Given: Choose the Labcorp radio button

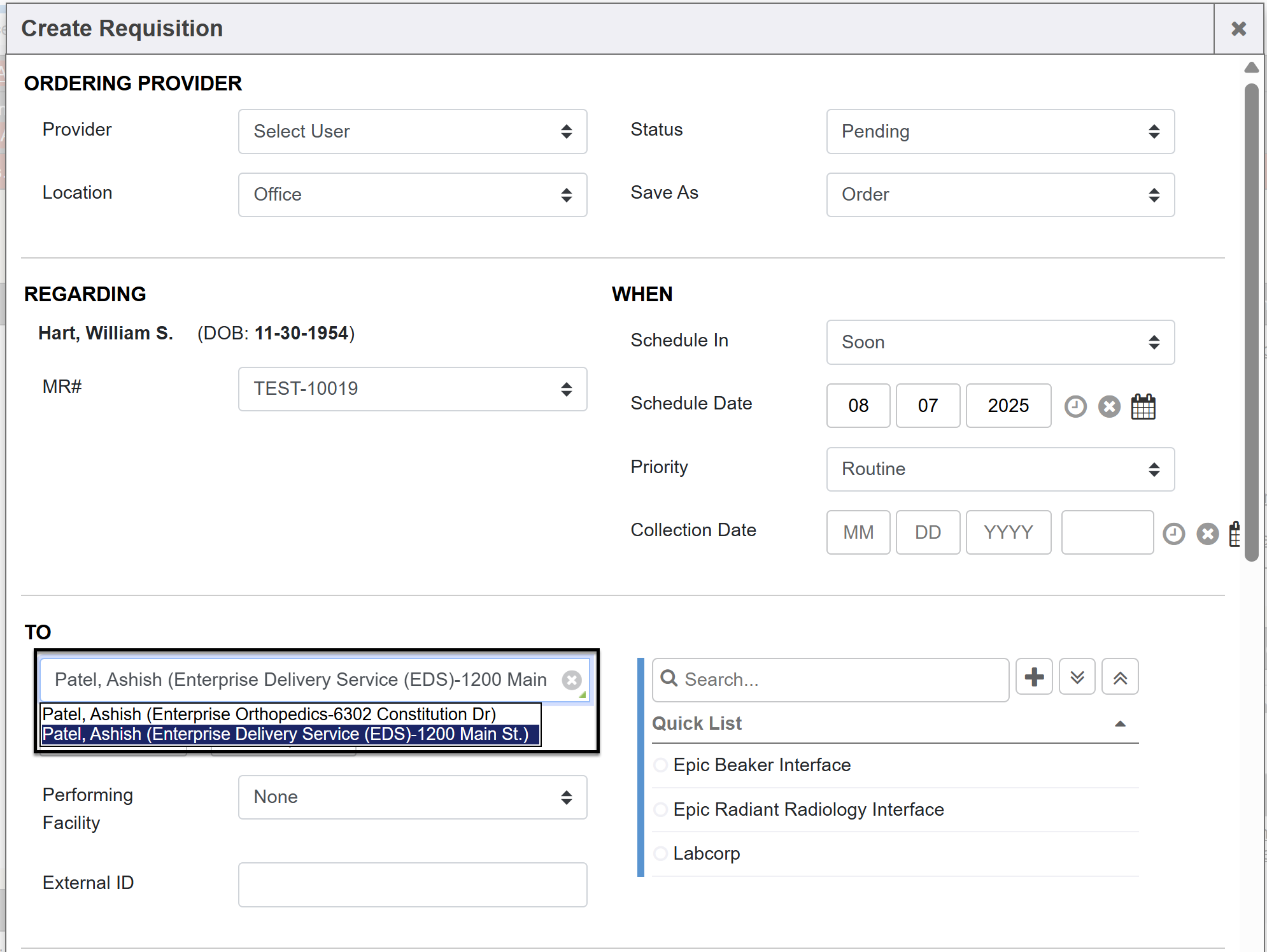Looking at the screenshot, I should click(x=661, y=853).
